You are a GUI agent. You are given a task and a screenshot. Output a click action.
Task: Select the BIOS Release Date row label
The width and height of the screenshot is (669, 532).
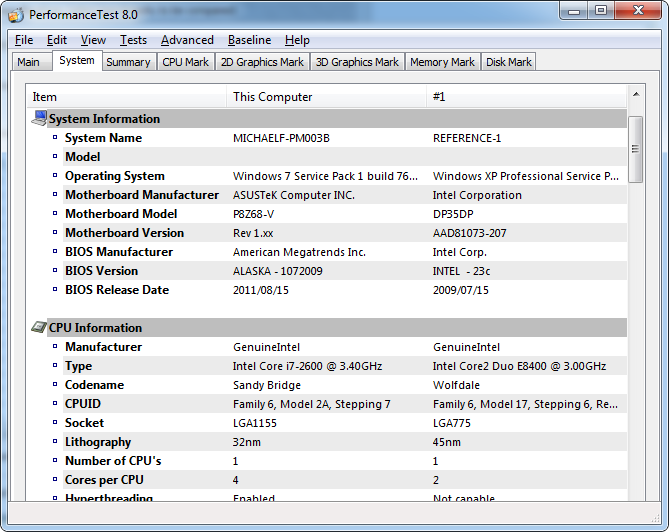[x=117, y=290]
